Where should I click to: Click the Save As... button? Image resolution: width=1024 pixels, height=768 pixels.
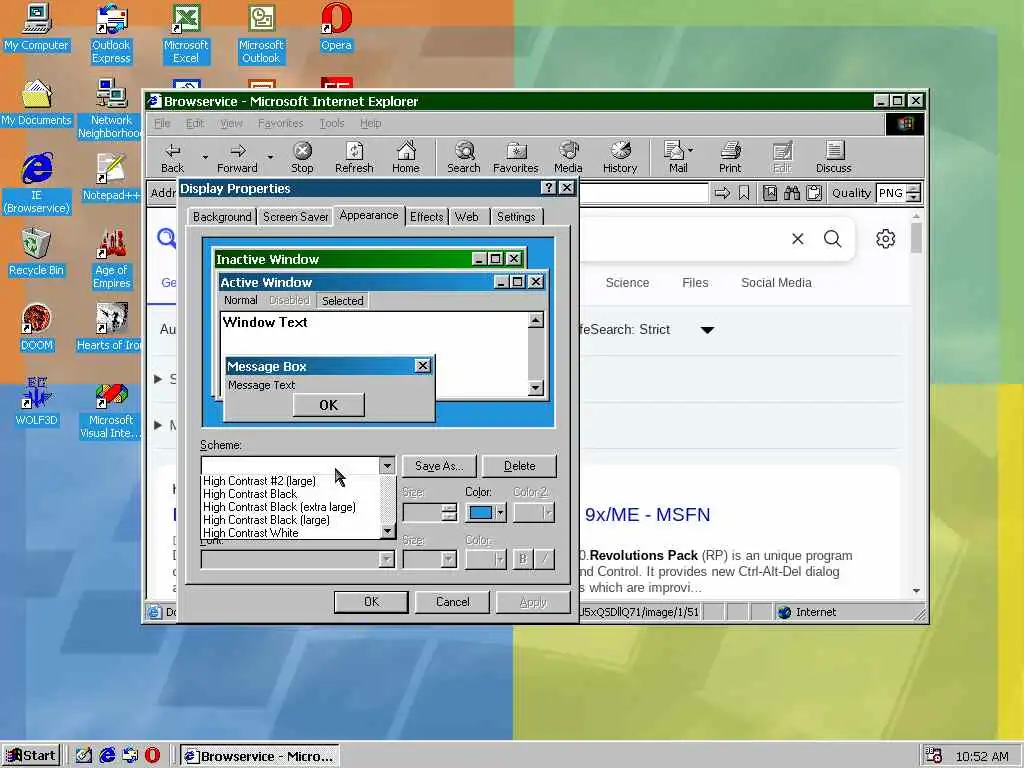(x=439, y=466)
